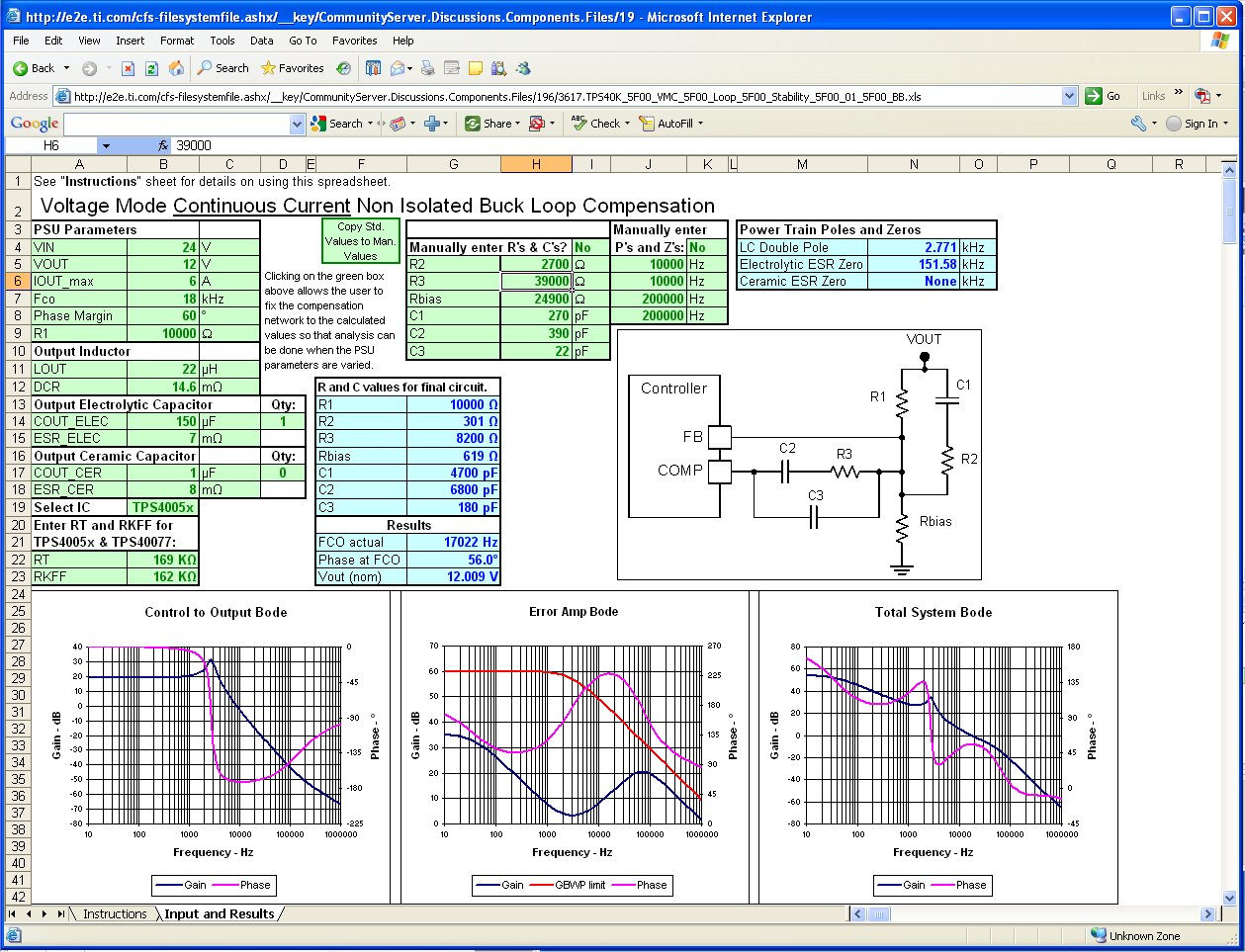This screenshot has height=952, width=1245.
Task: Switch to the Instructions sheet tab
Action: [x=115, y=914]
